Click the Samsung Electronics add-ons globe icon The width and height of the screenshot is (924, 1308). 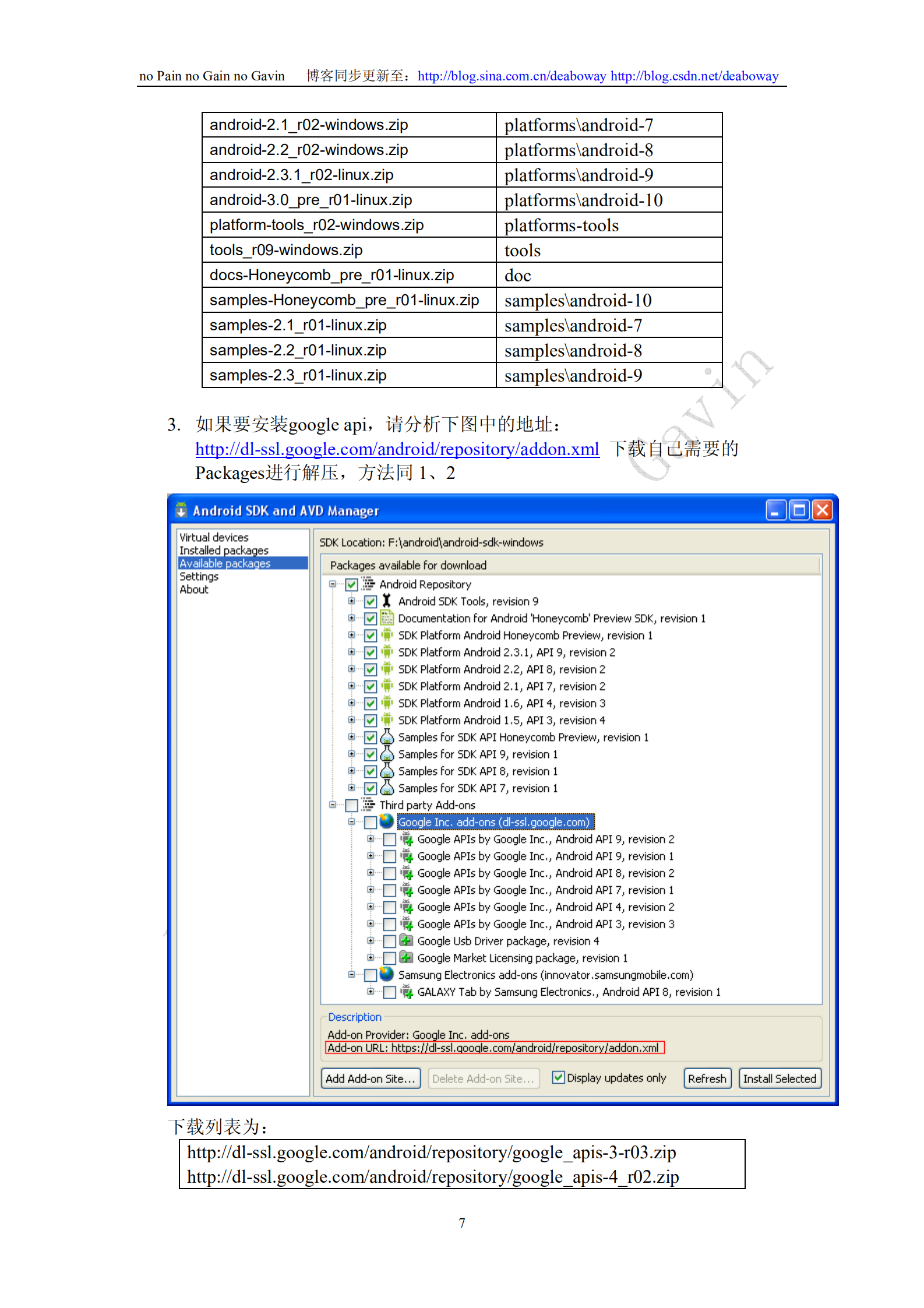click(x=387, y=974)
